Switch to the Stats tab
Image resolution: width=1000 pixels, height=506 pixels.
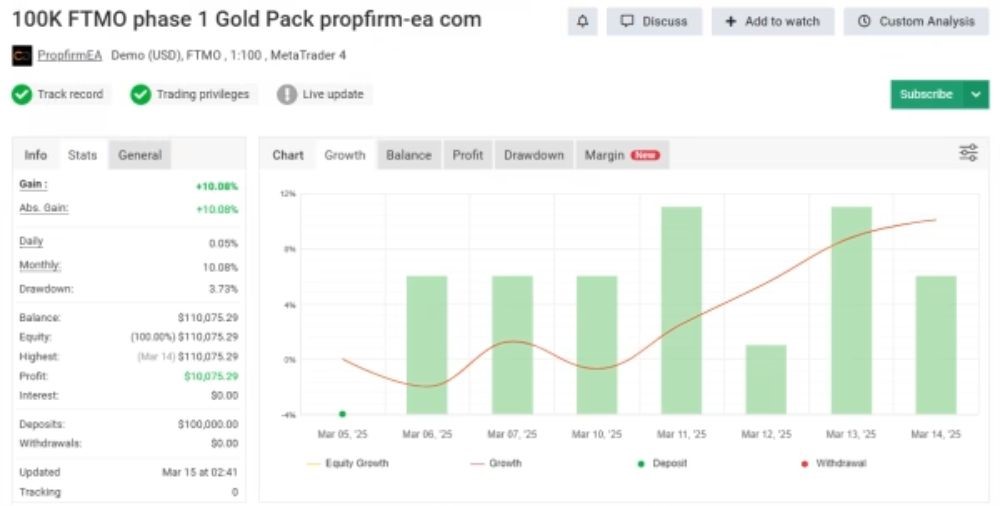coord(82,155)
